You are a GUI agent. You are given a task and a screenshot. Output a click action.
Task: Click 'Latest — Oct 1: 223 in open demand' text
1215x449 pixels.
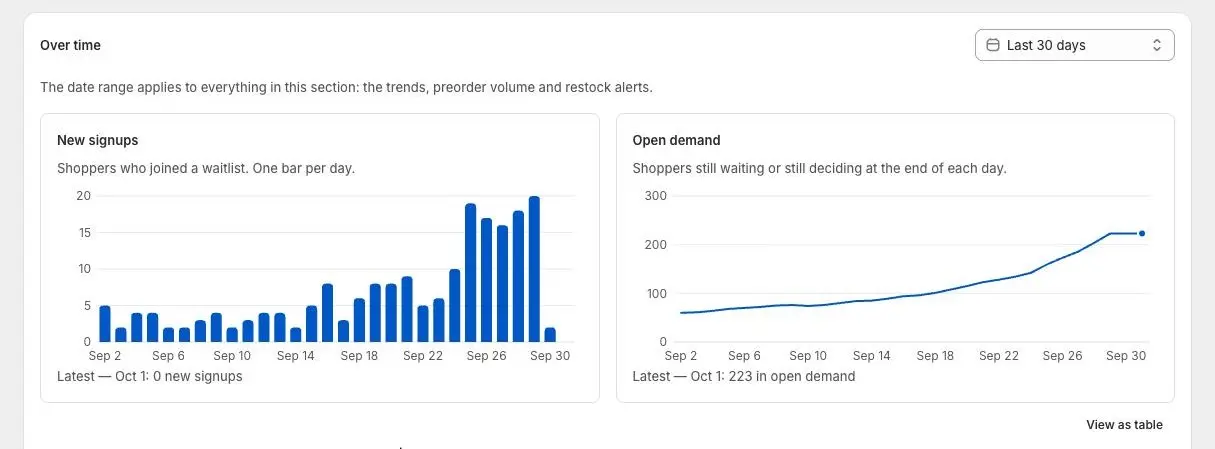744,376
